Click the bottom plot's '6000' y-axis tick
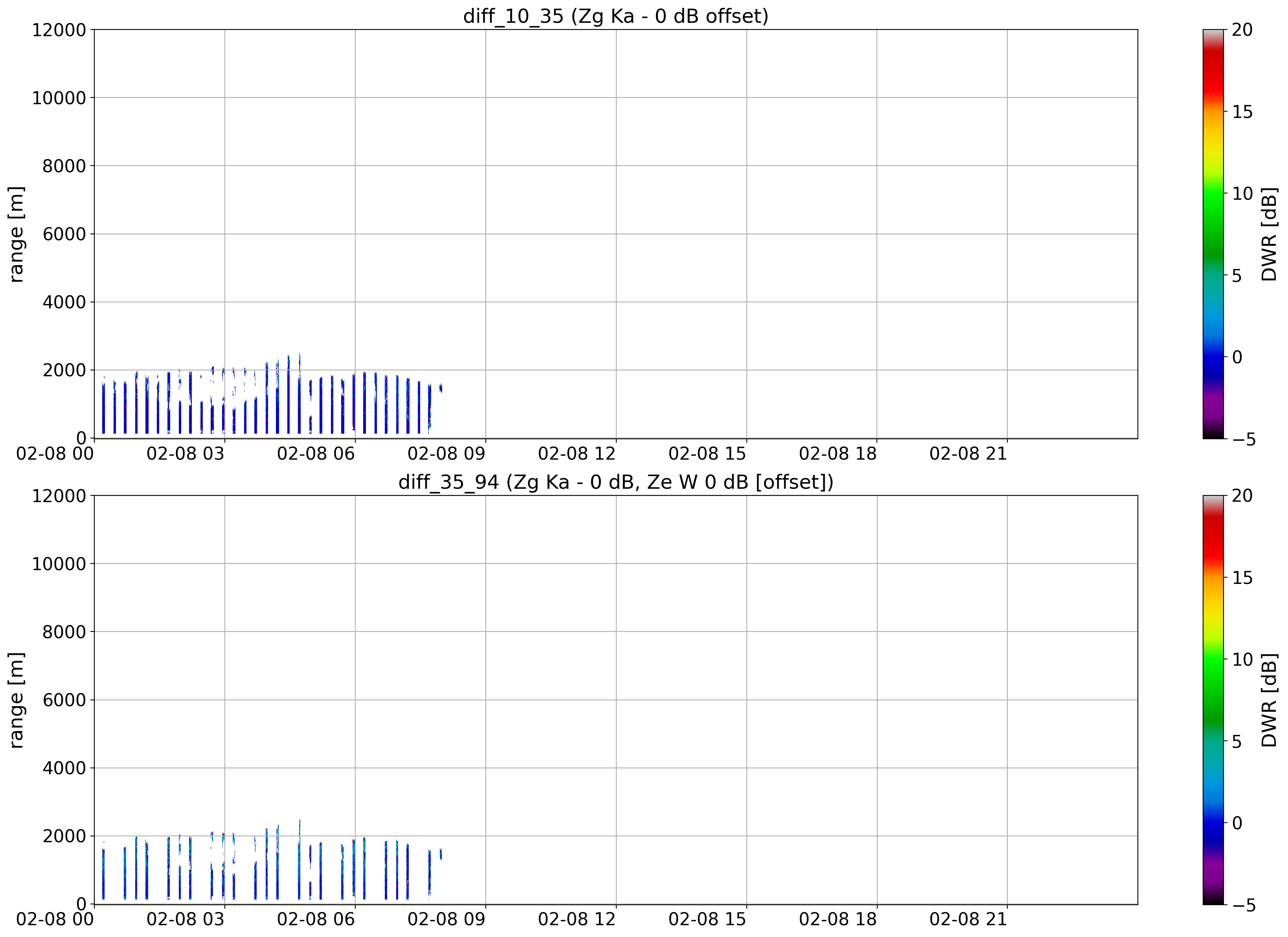This screenshot has width=1288, height=937. tap(64, 700)
